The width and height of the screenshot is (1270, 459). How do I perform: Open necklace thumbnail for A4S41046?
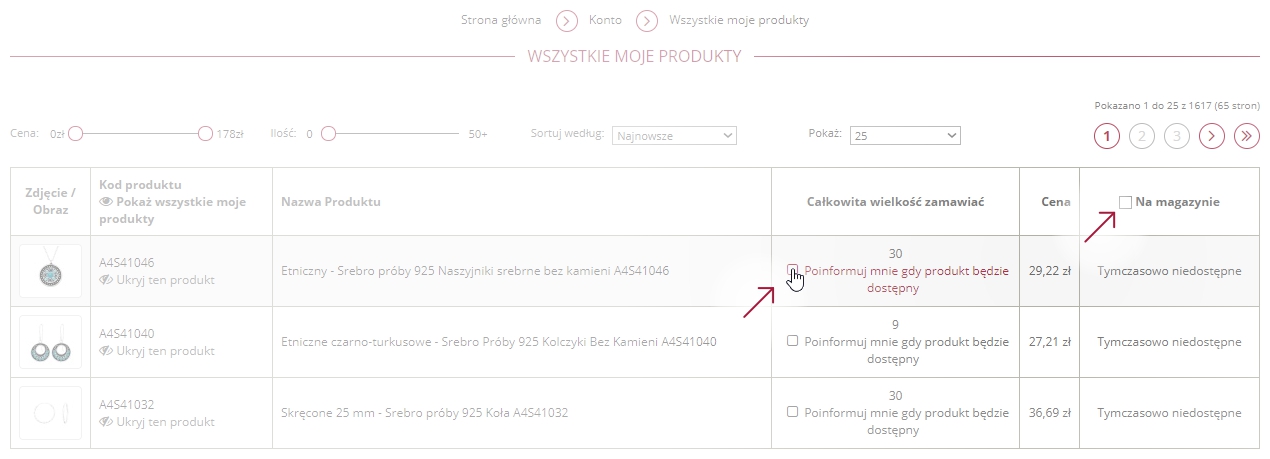click(49, 270)
